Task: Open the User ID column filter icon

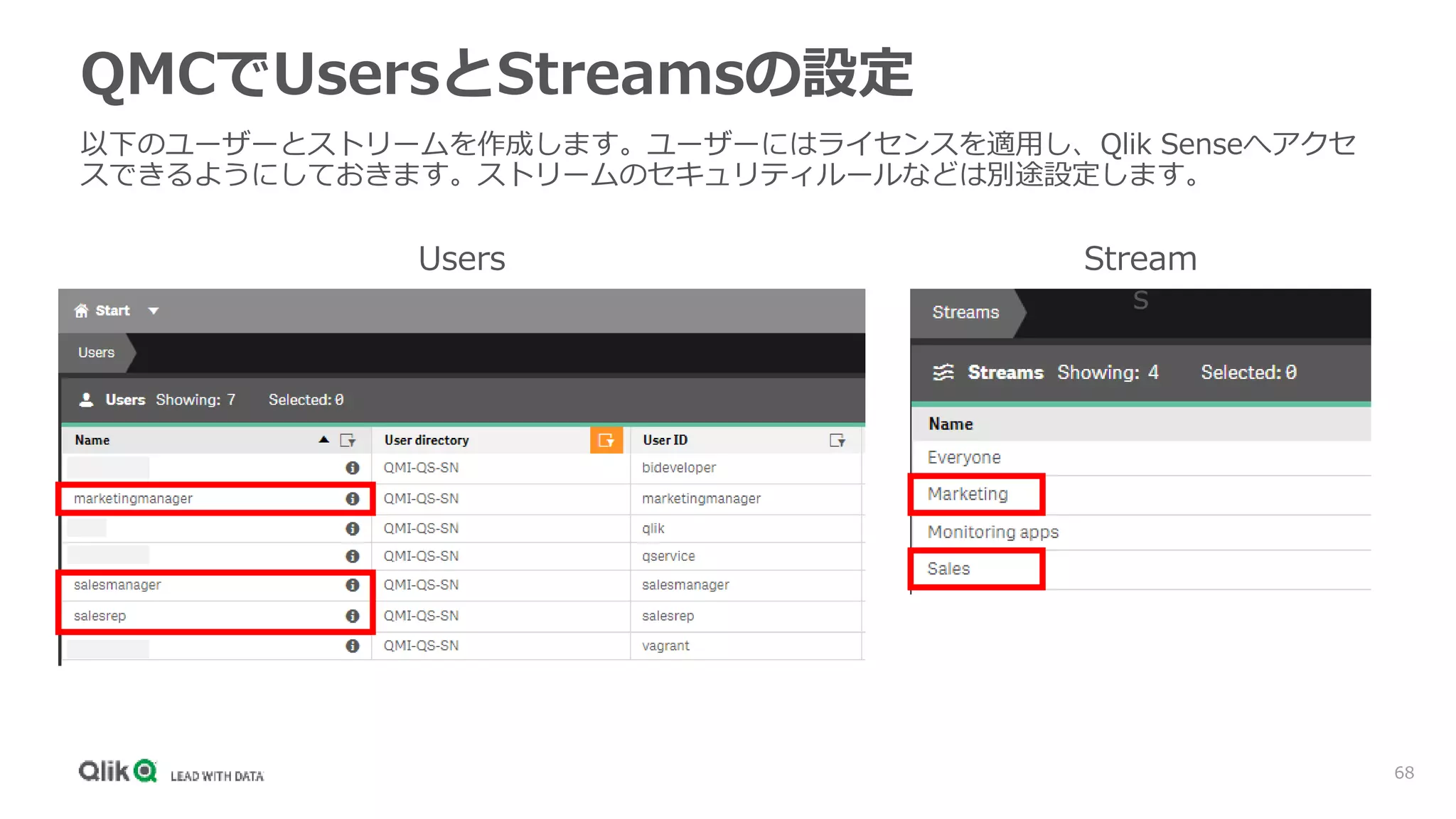Action: (x=837, y=440)
